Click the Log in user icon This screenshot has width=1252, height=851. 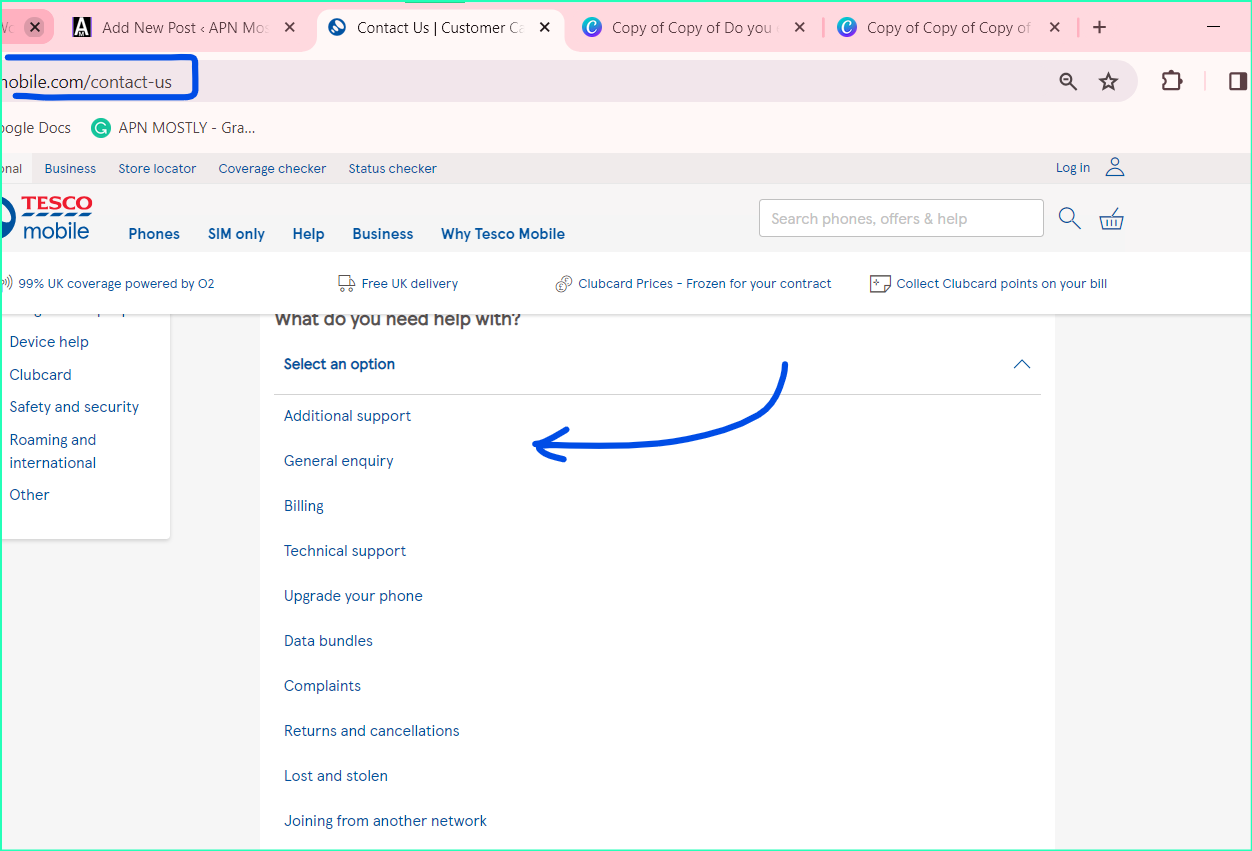1115,166
